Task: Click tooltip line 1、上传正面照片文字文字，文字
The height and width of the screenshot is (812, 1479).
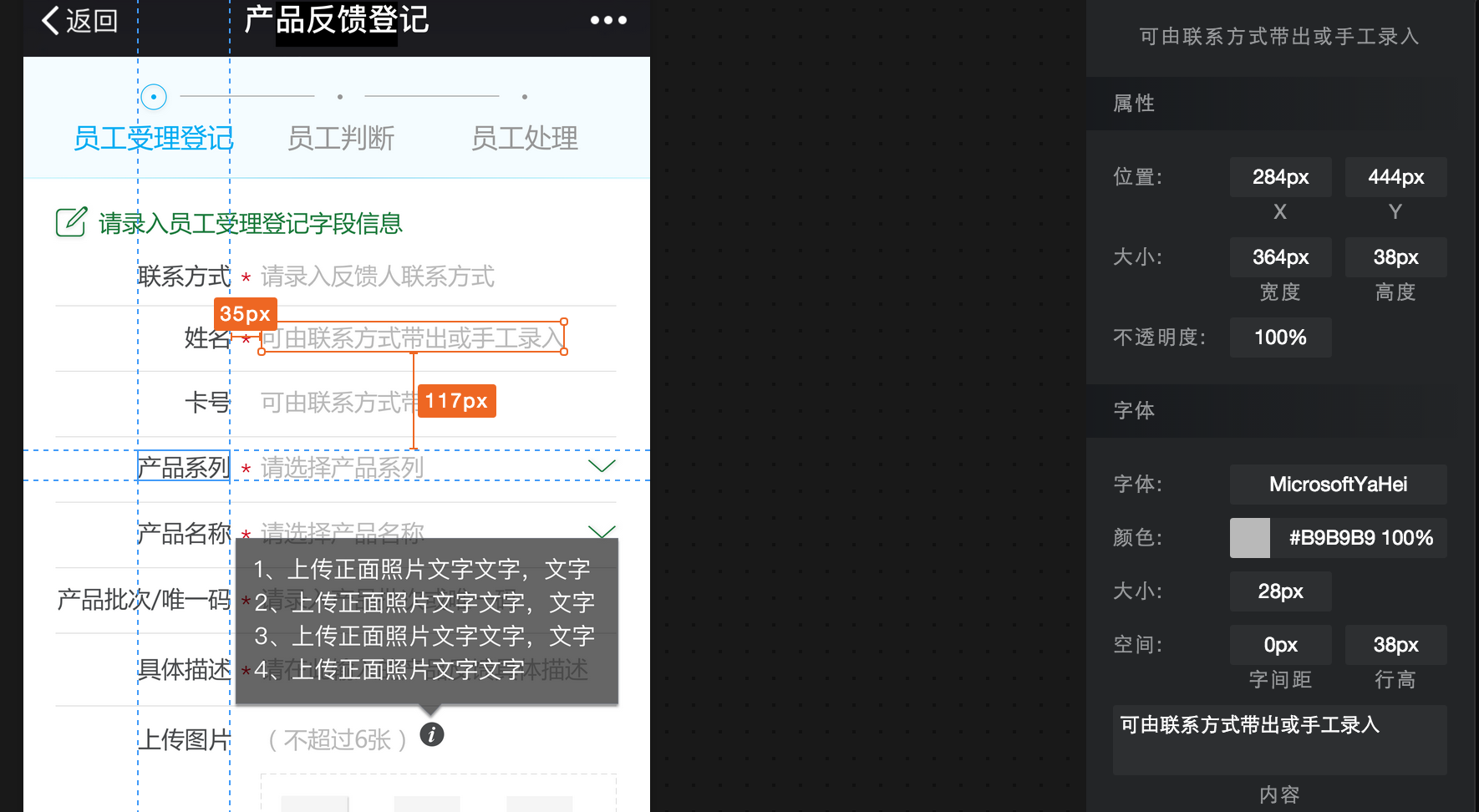Action: (422, 569)
